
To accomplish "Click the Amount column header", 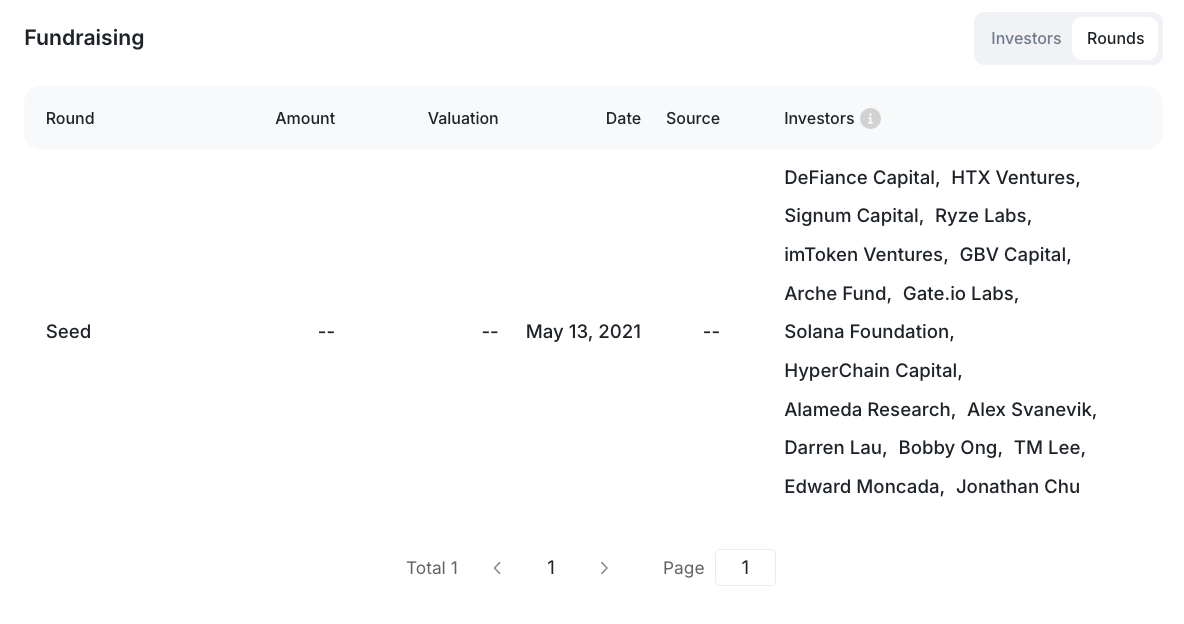I will pos(305,119).
